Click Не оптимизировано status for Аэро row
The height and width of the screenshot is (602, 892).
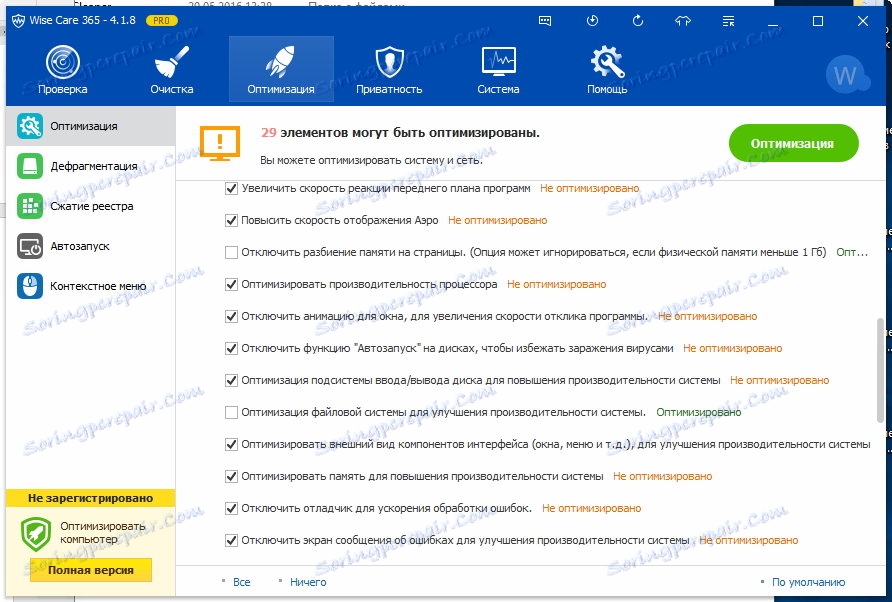(498, 220)
